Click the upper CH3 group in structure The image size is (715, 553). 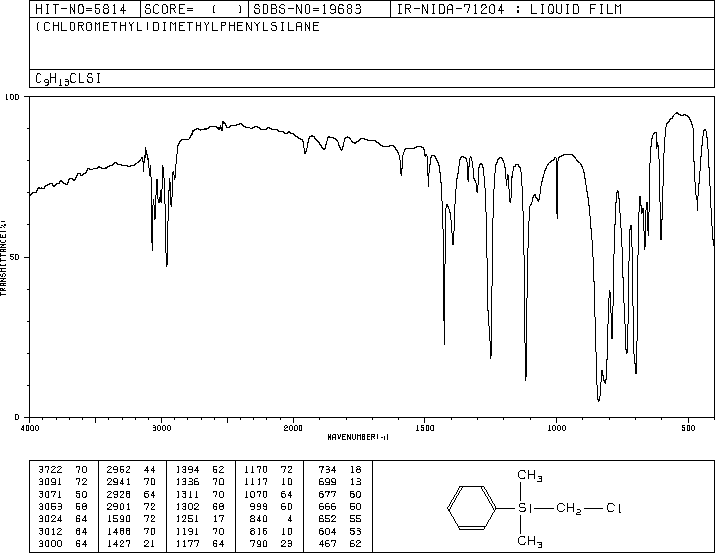(x=530, y=476)
